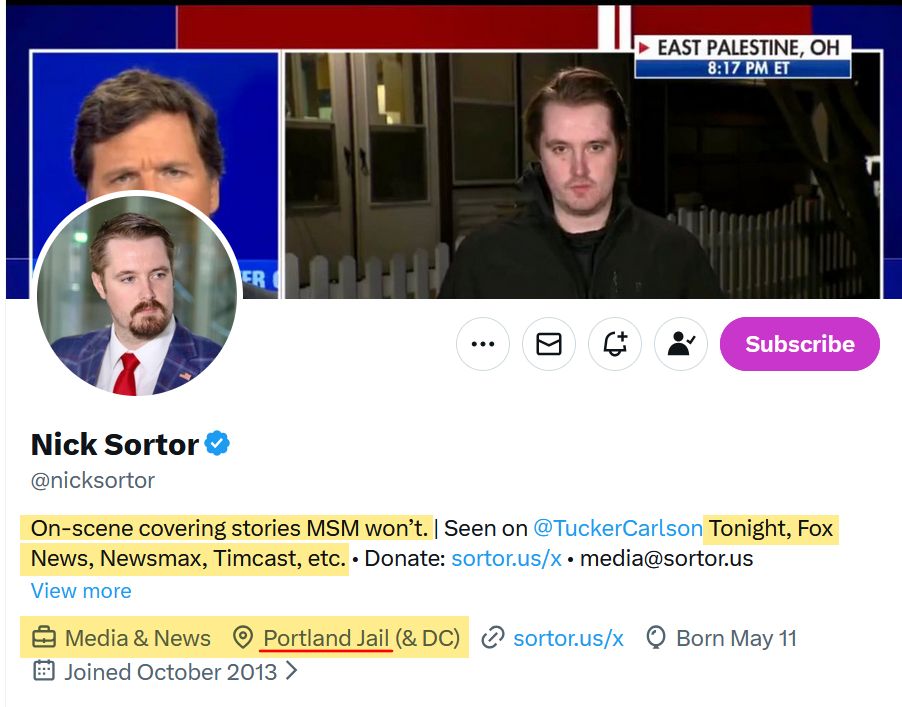Expand bio with View more

click(x=81, y=591)
